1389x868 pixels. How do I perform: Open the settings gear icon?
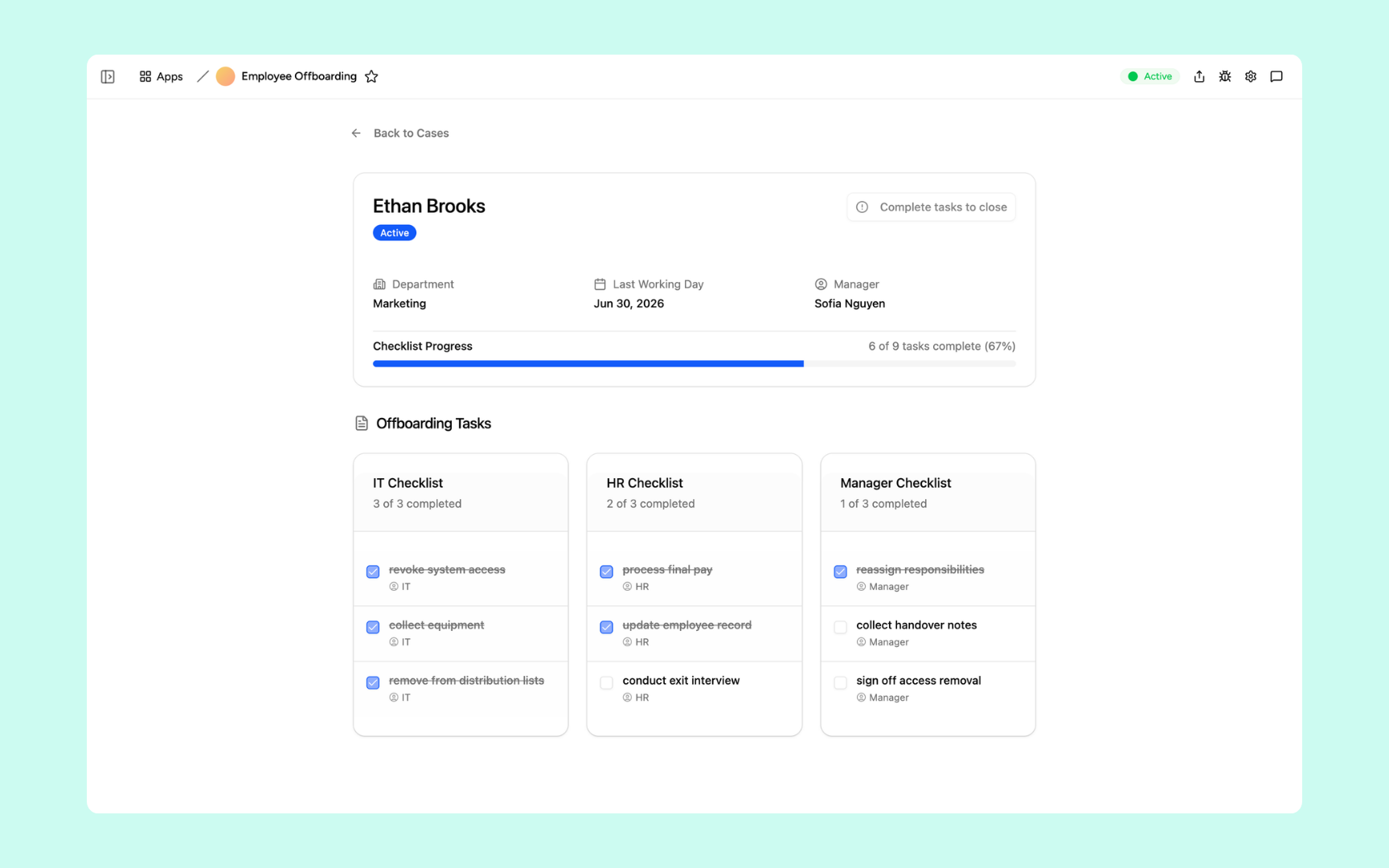[x=1251, y=76]
